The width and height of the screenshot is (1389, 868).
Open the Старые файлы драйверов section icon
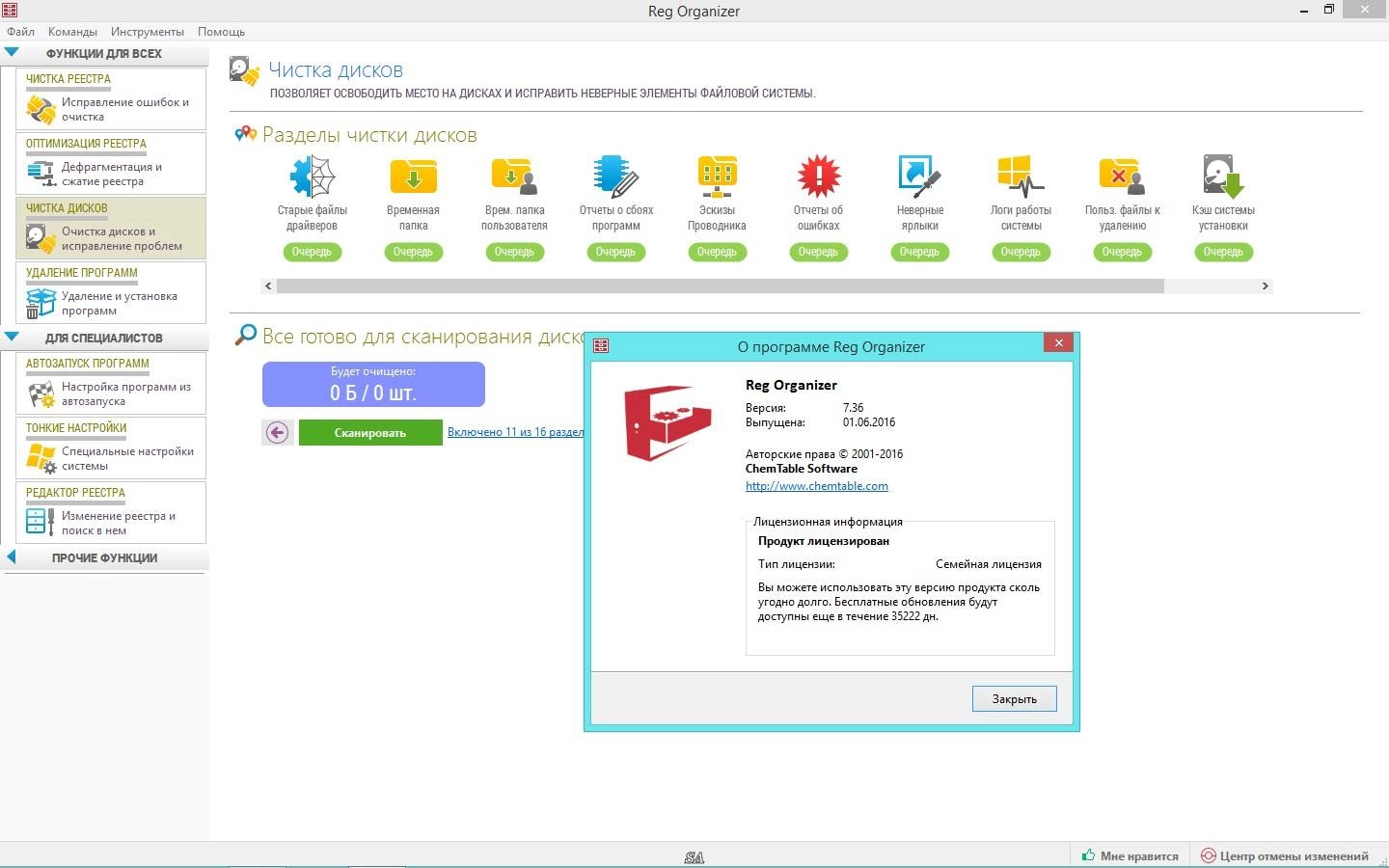312,176
